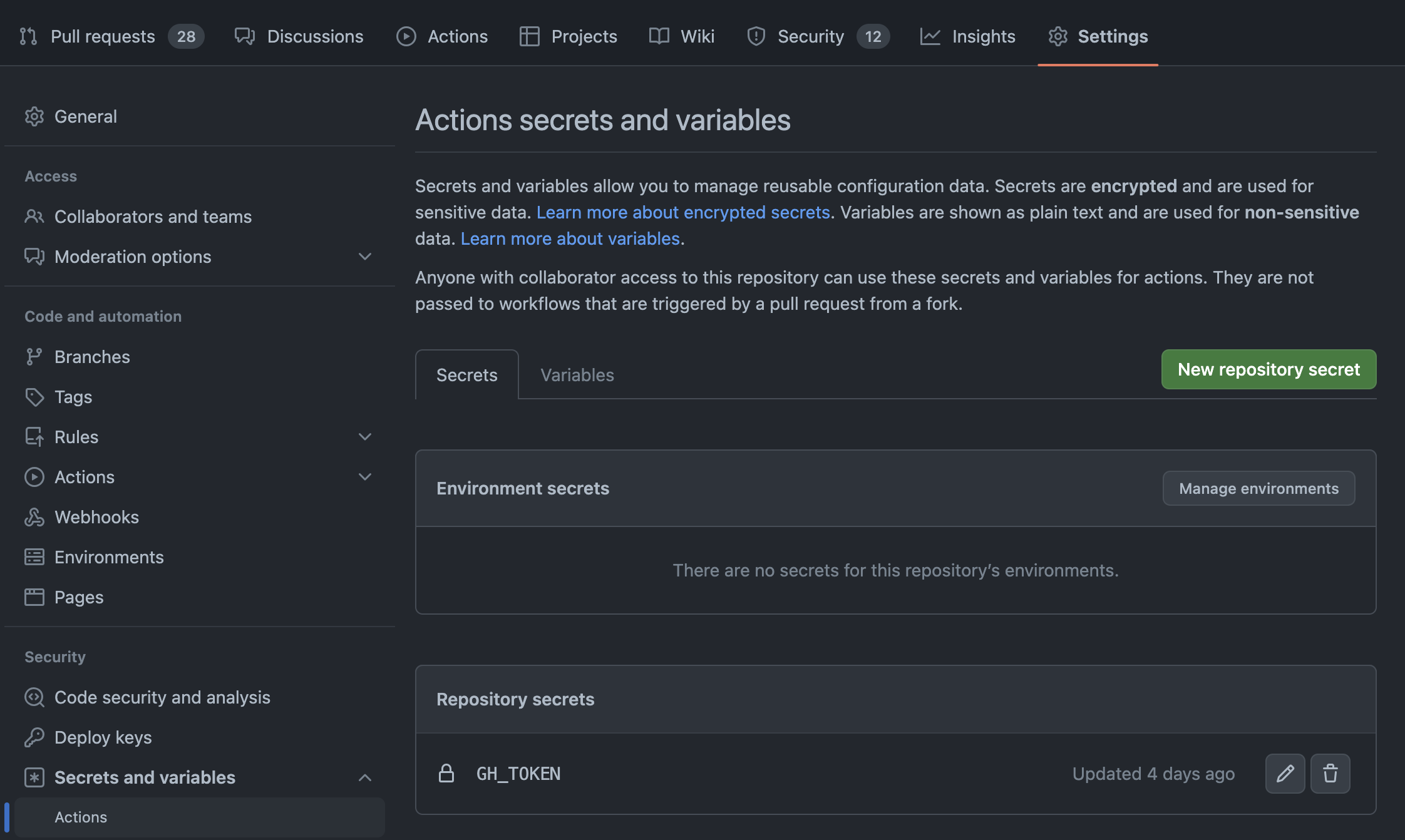Click the Pages sidebar icon
The width and height of the screenshot is (1405, 840).
point(34,597)
